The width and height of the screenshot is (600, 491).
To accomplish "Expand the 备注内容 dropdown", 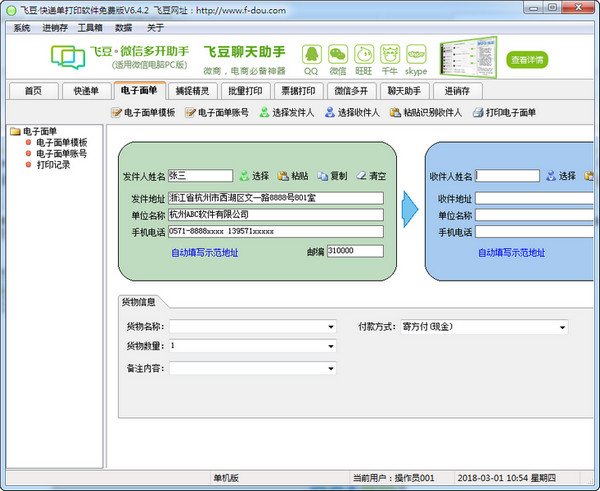I will pos(331,369).
